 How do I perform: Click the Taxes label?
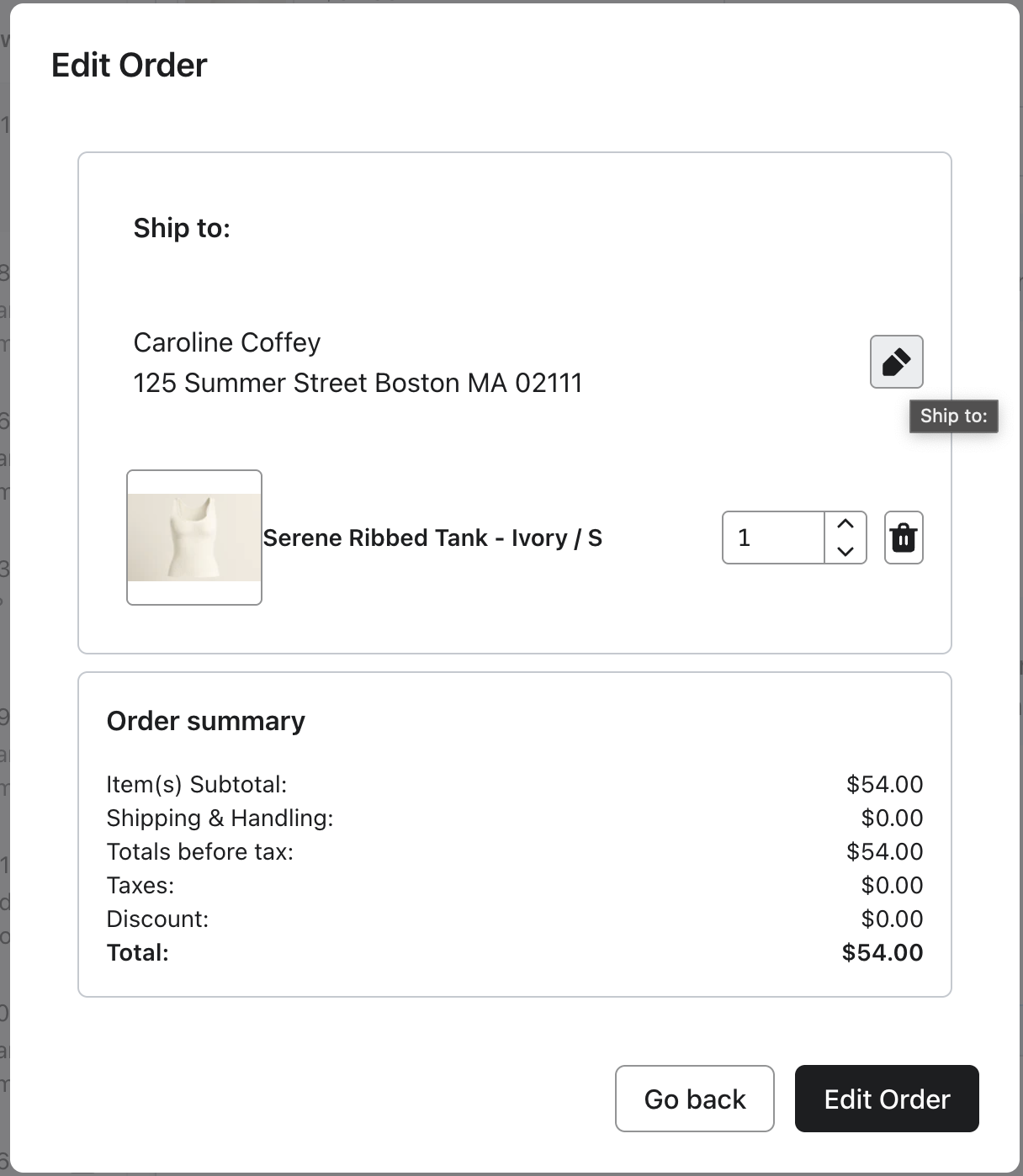coord(140,885)
